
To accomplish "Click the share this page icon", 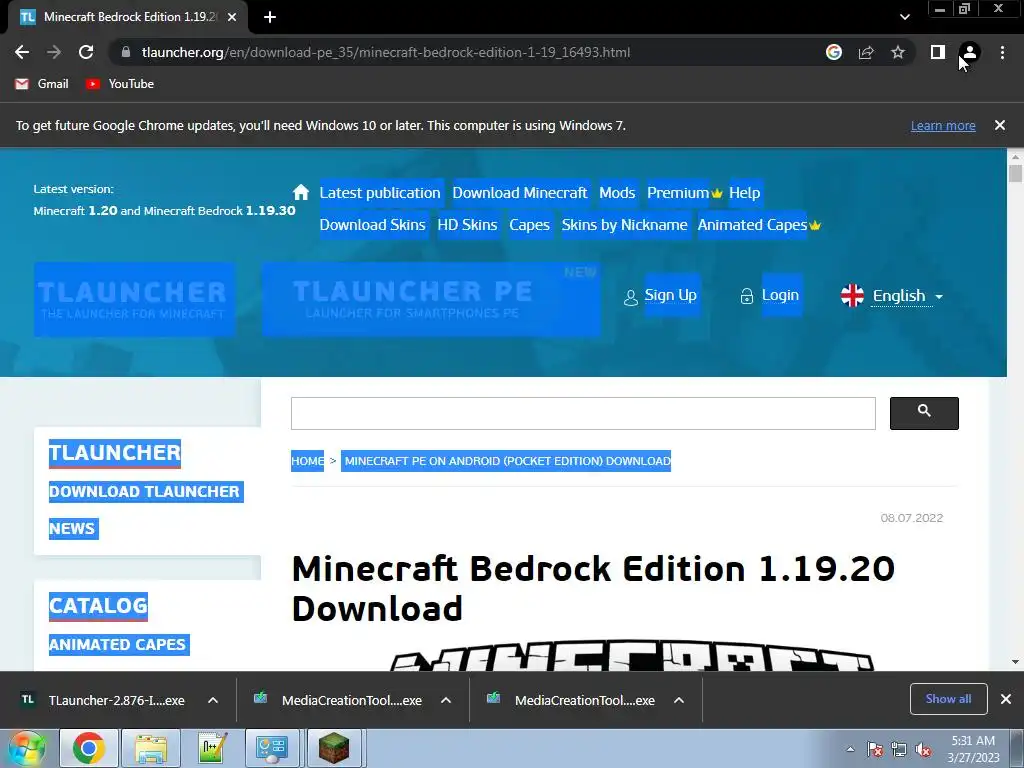I will pos(866,52).
